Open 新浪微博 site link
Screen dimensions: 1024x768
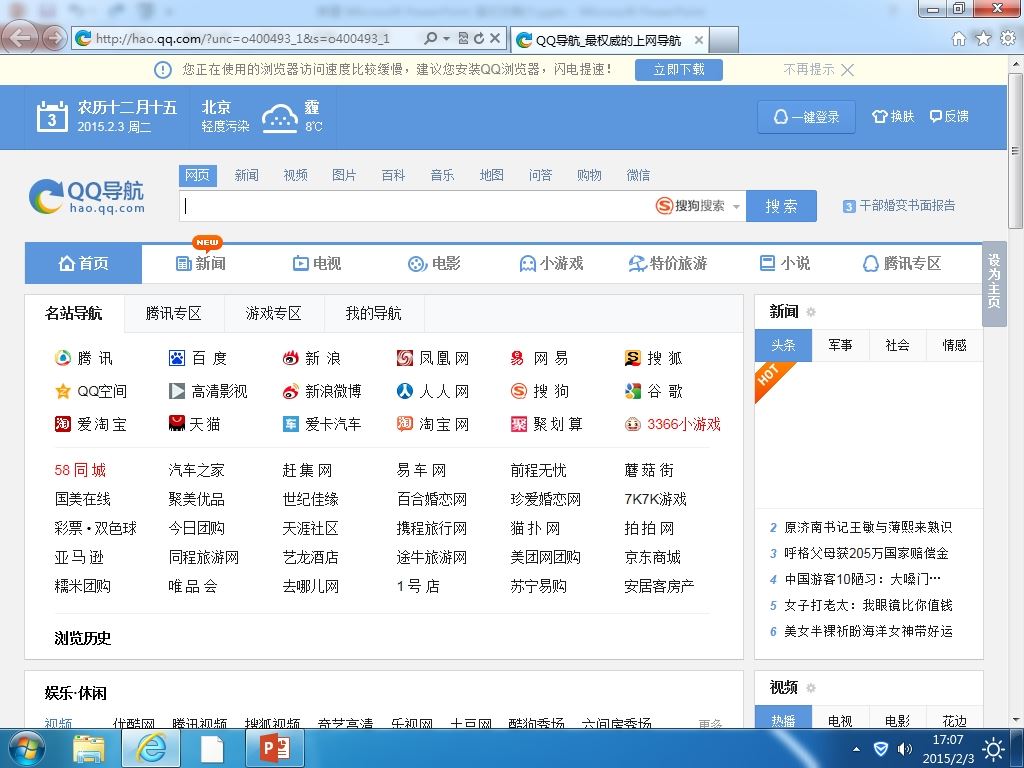[x=322, y=391]
